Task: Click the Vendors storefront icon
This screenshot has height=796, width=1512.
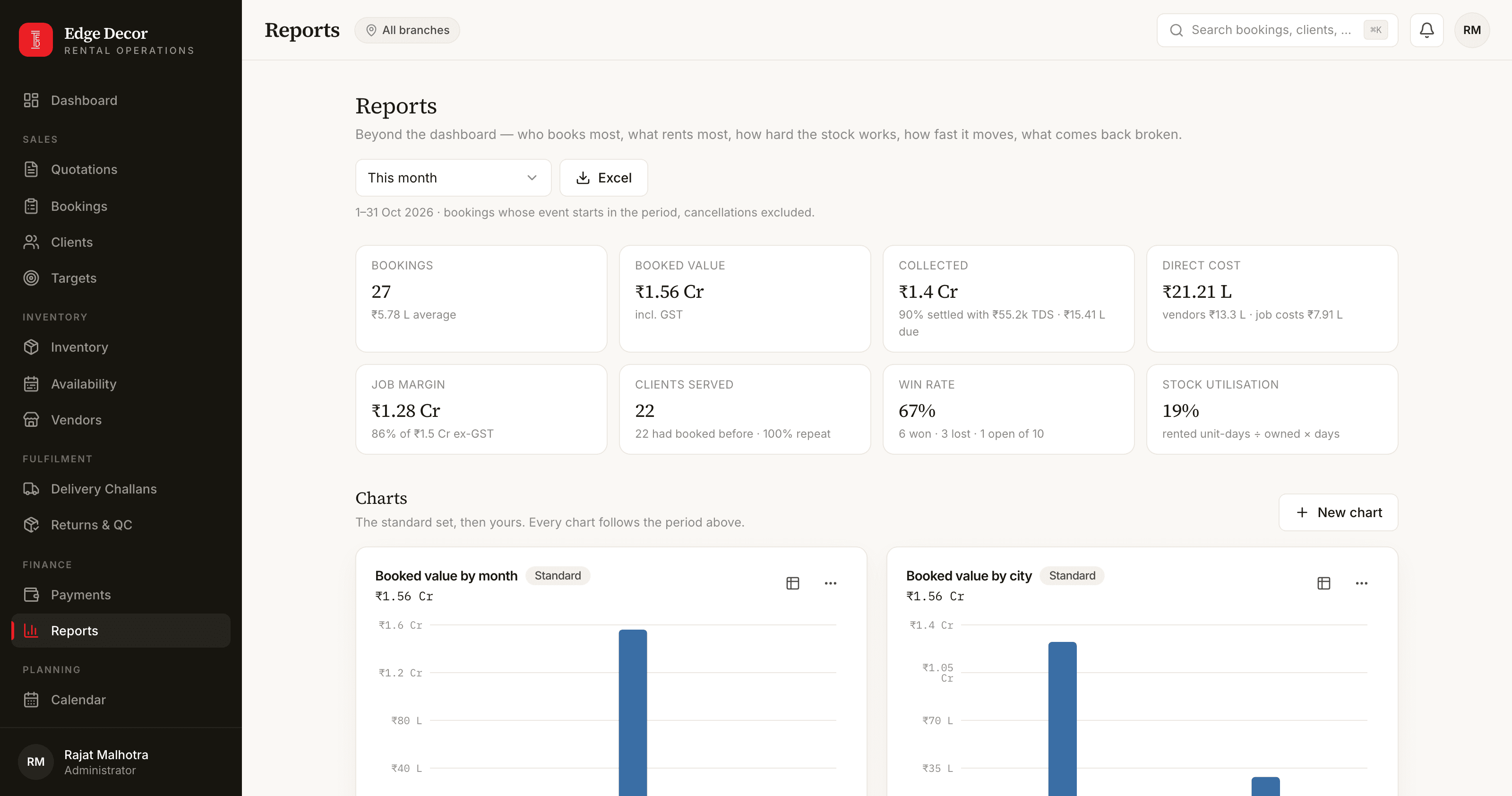Action: tap(31, 420)
